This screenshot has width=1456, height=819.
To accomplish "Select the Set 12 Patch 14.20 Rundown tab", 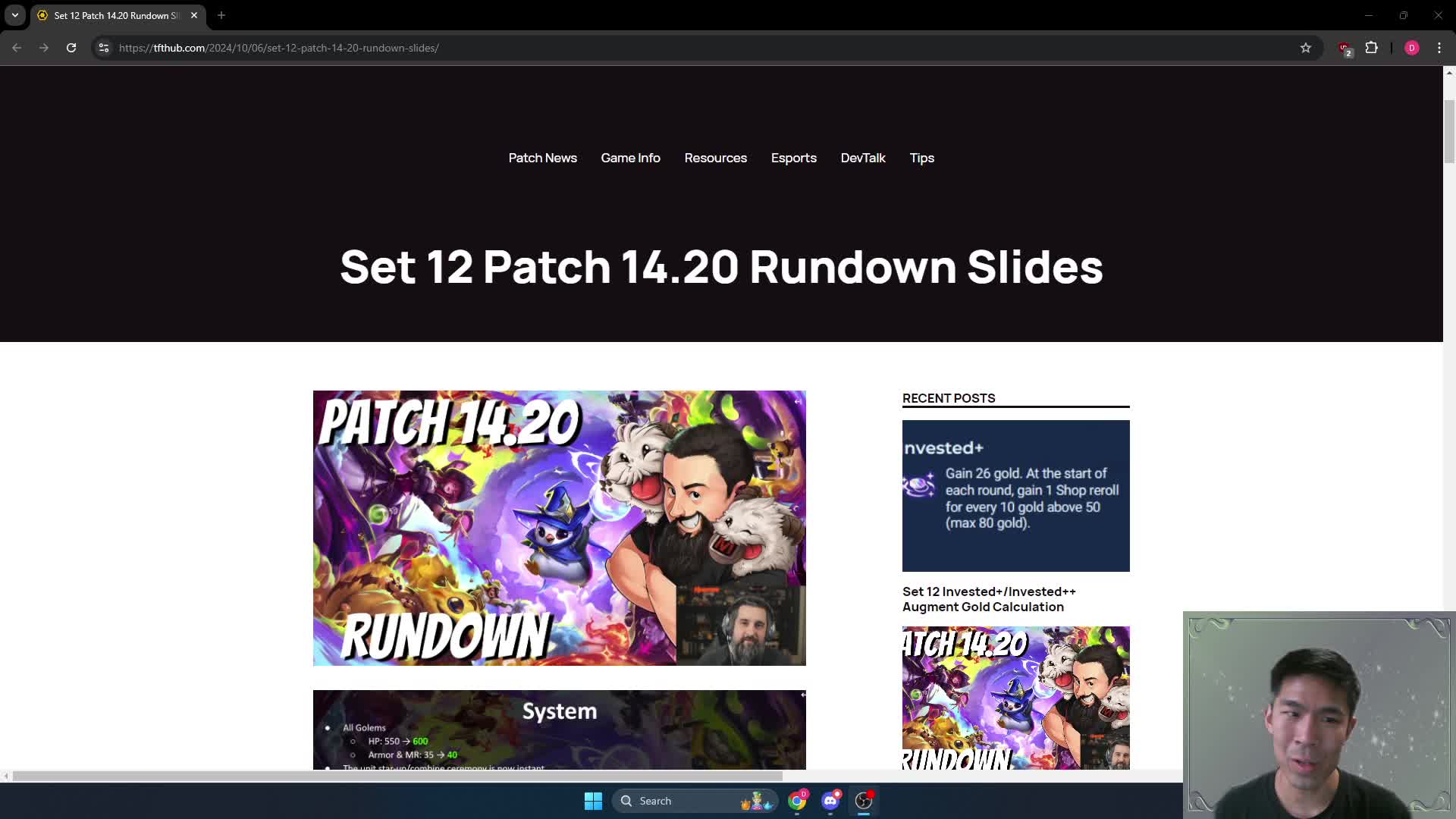I will click(118, 15).
